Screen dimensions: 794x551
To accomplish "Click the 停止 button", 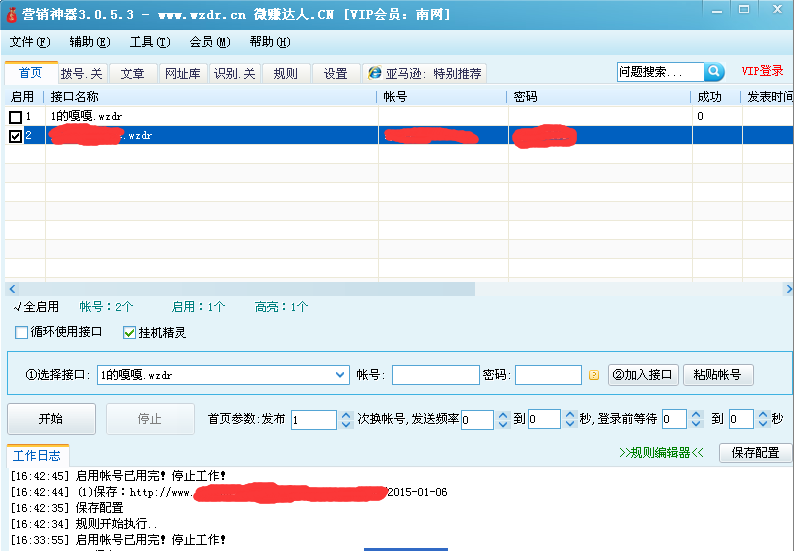I will coord(150,419).
